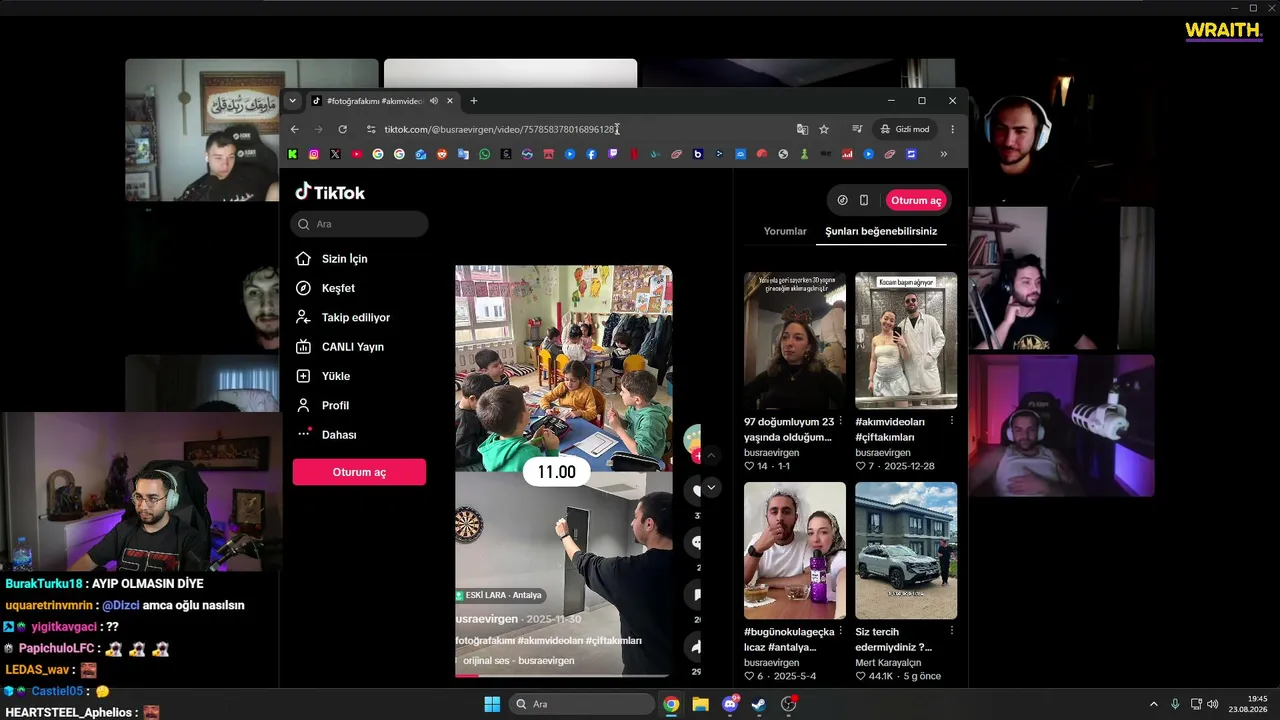
Task: Open Chrome's three-dot menu
Action: pyautogui.click(x=952, y=129)
